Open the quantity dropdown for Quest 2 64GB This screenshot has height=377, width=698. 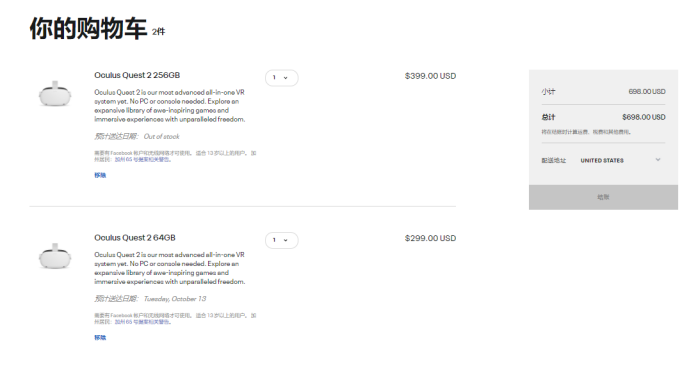tap(281, 240)
